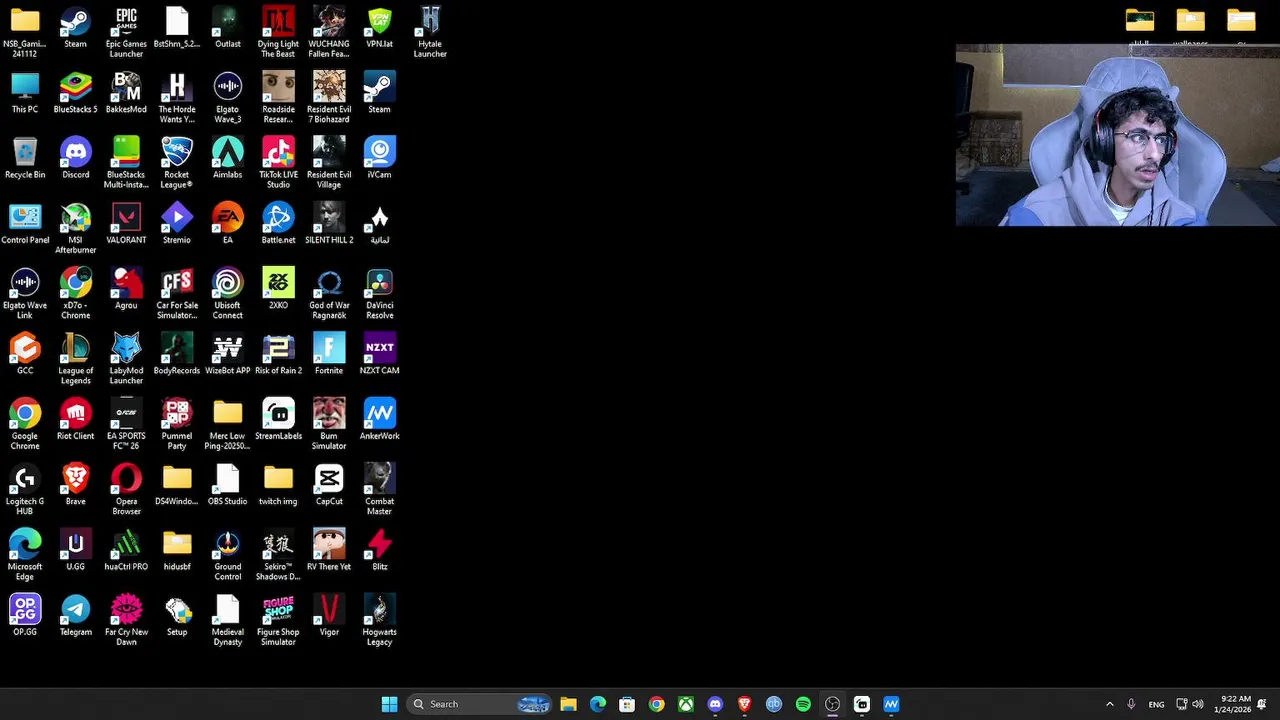Open TikTok LIVE Studio shortcut
The image size is (1280, 720).
(278, 163)
